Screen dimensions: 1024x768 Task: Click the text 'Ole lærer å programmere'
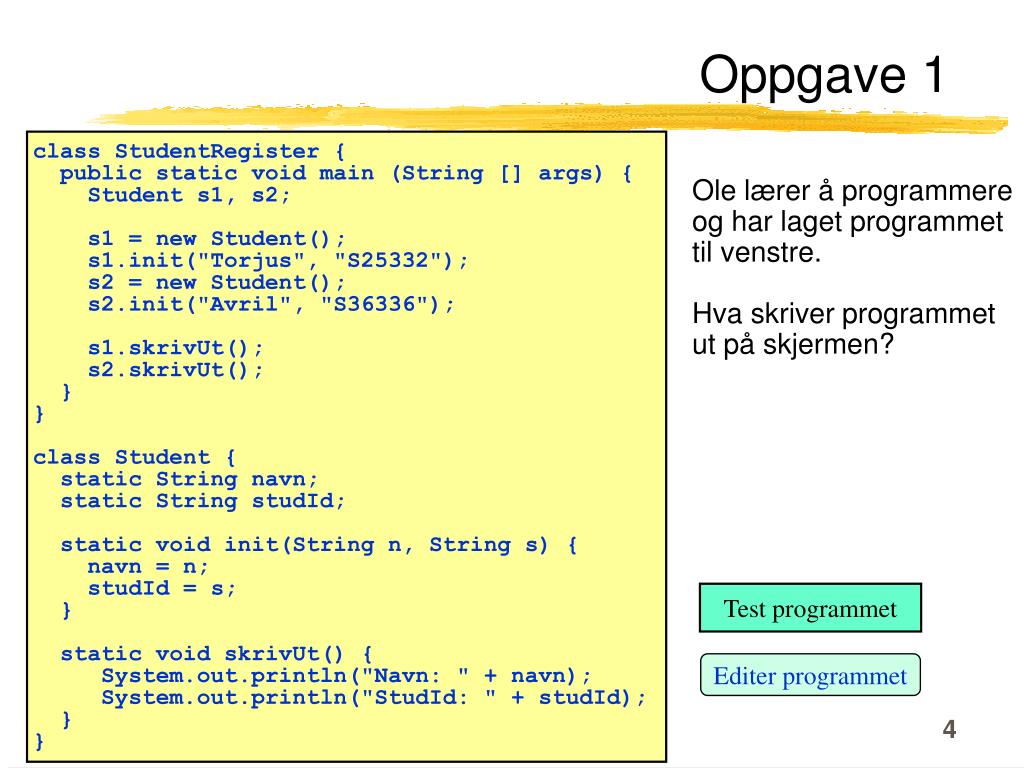tap(852, 192)
